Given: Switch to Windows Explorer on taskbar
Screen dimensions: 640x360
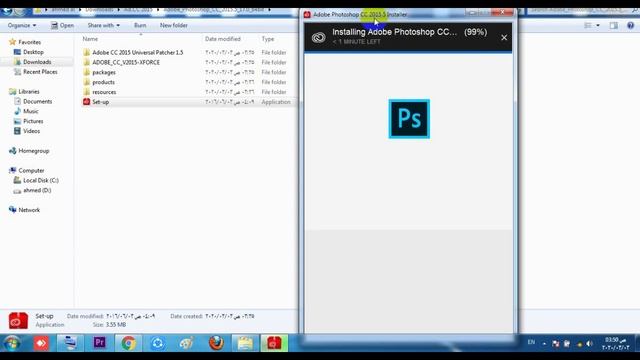Looking at the screenshot, I should pos(245,343).
